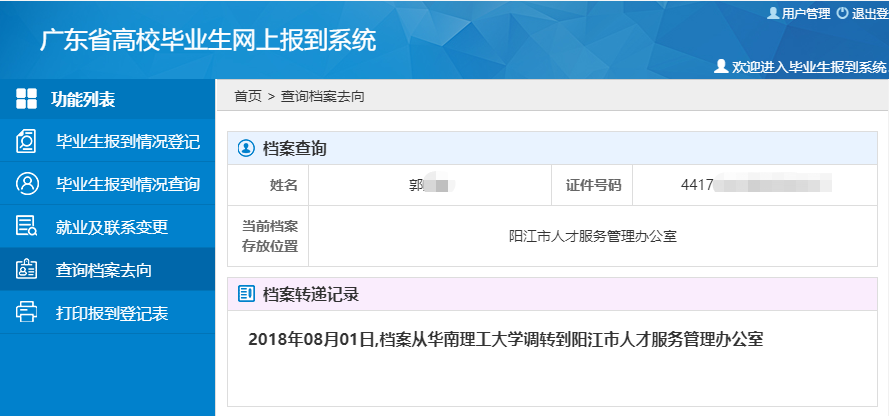Go to 首页 in the breadcrumb
The height and width of the screenshot is (416, 889).
coord(247,96)
